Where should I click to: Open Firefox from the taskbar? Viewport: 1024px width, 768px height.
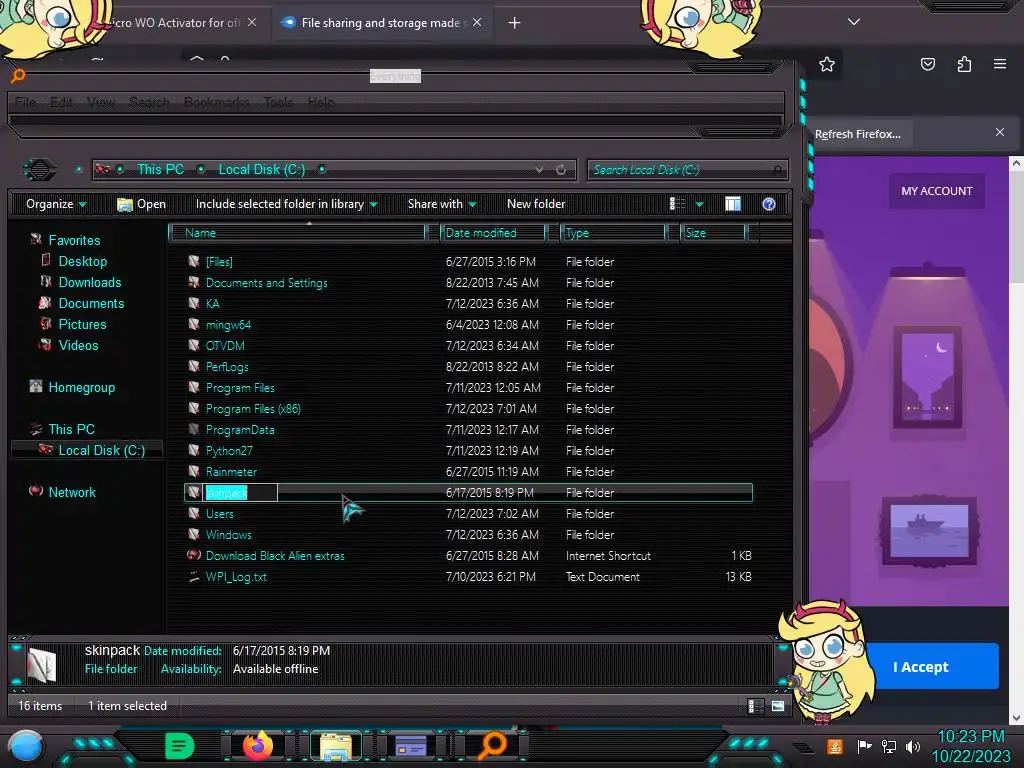pyautogui.click(x=258, y=745)
